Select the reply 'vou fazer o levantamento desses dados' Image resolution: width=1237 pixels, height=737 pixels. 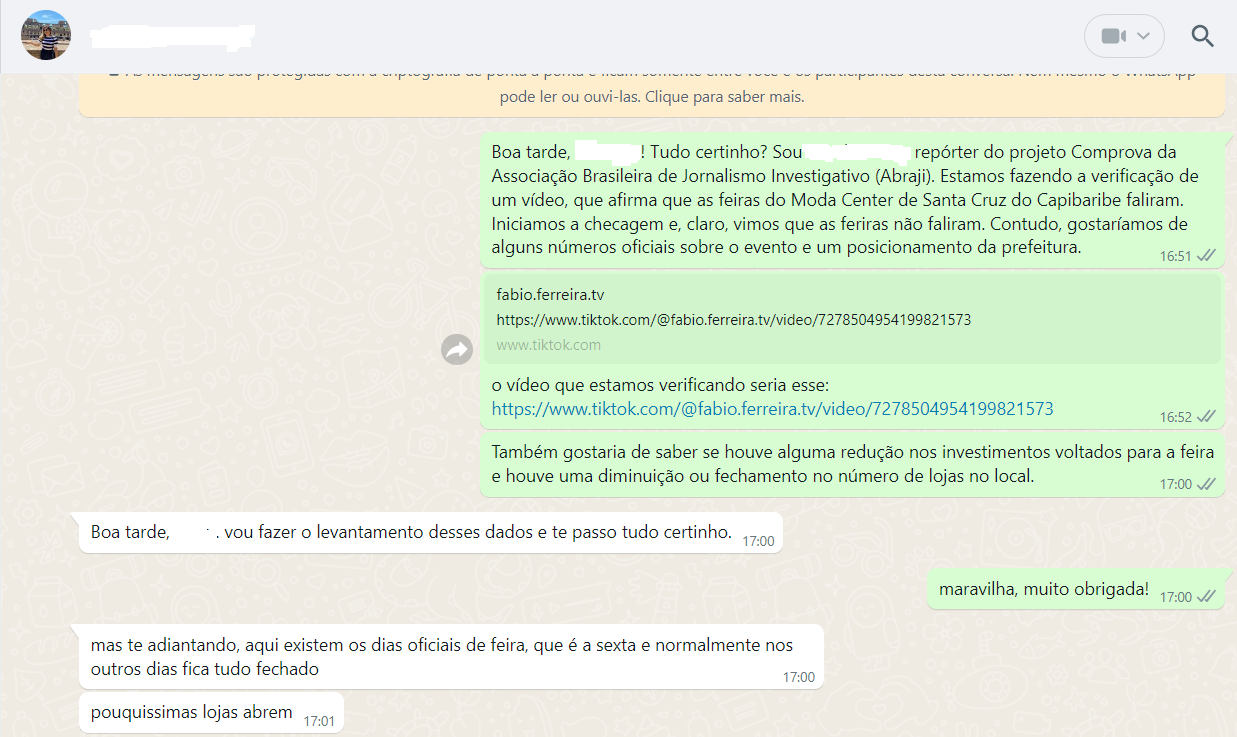click(430, 532)
